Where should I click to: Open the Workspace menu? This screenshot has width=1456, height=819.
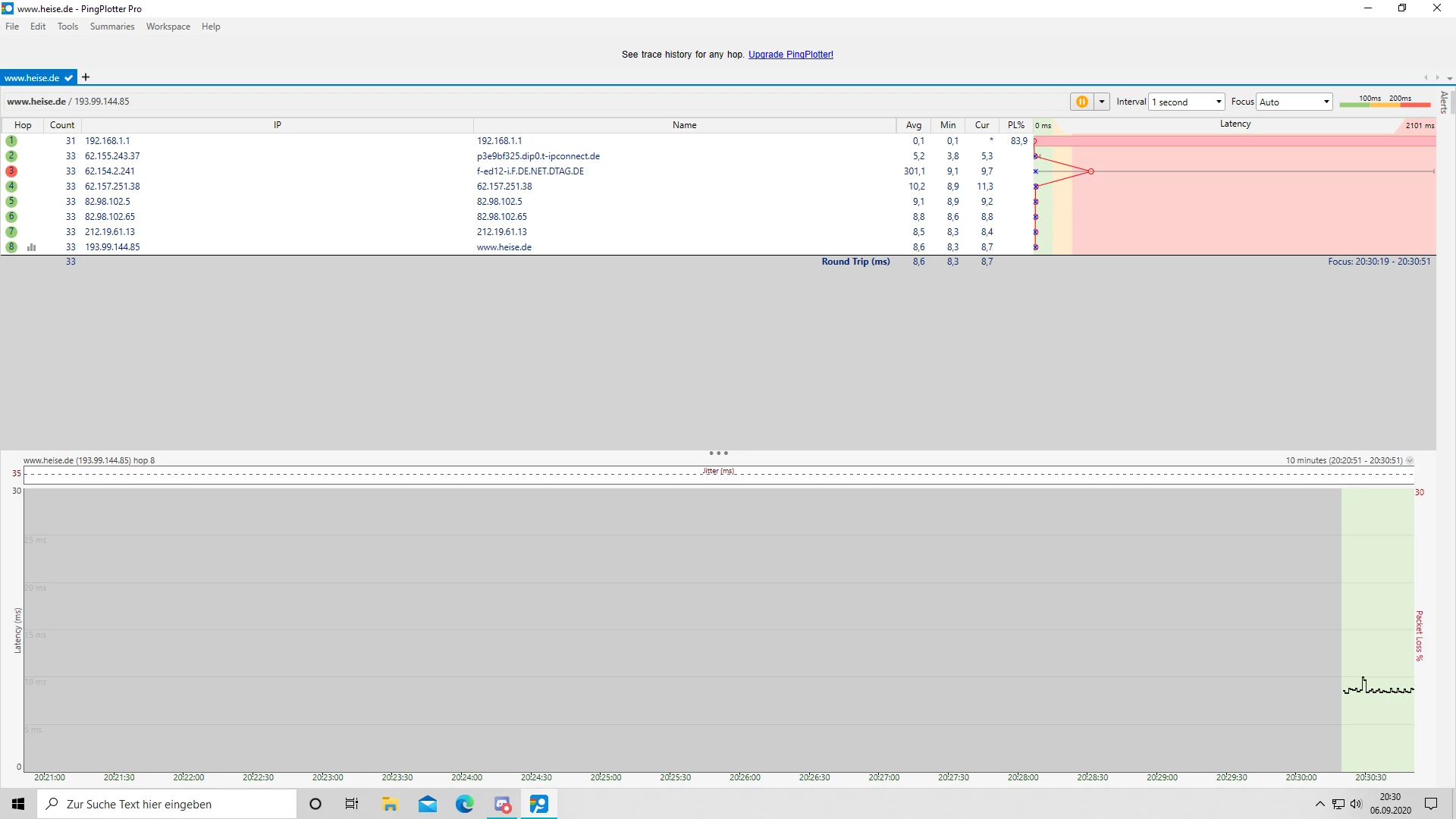[x=168, y=27]
